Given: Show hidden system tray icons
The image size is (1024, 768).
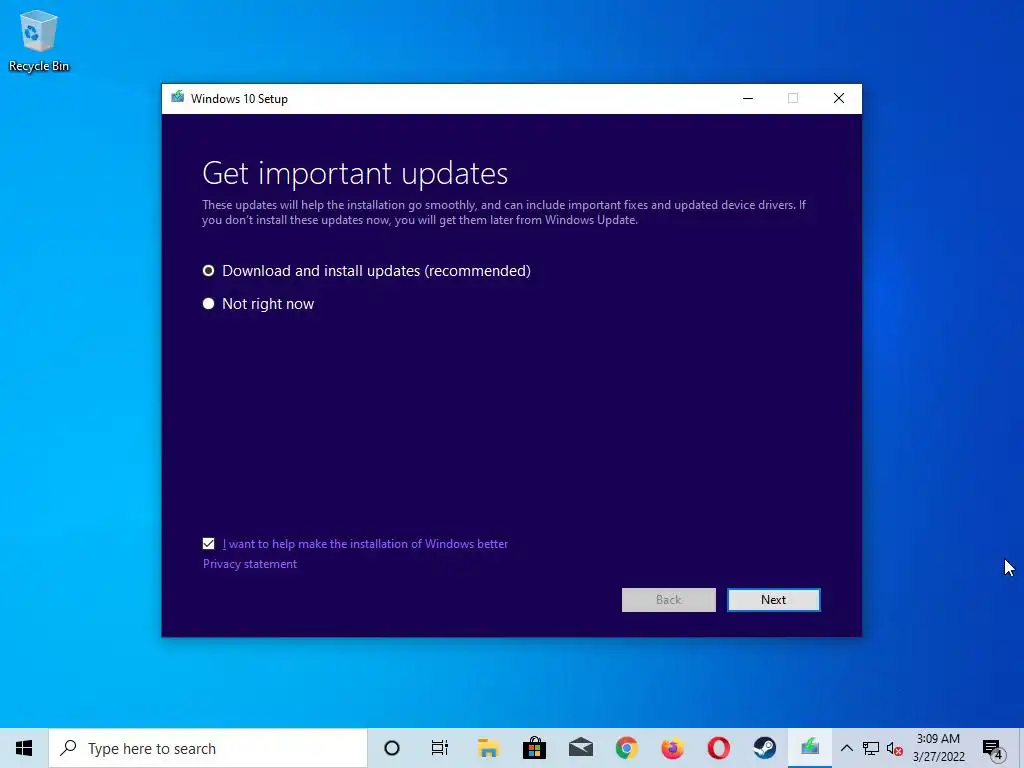Looking at the screenshot, I should pyautogui.click(x=846, y=748).
